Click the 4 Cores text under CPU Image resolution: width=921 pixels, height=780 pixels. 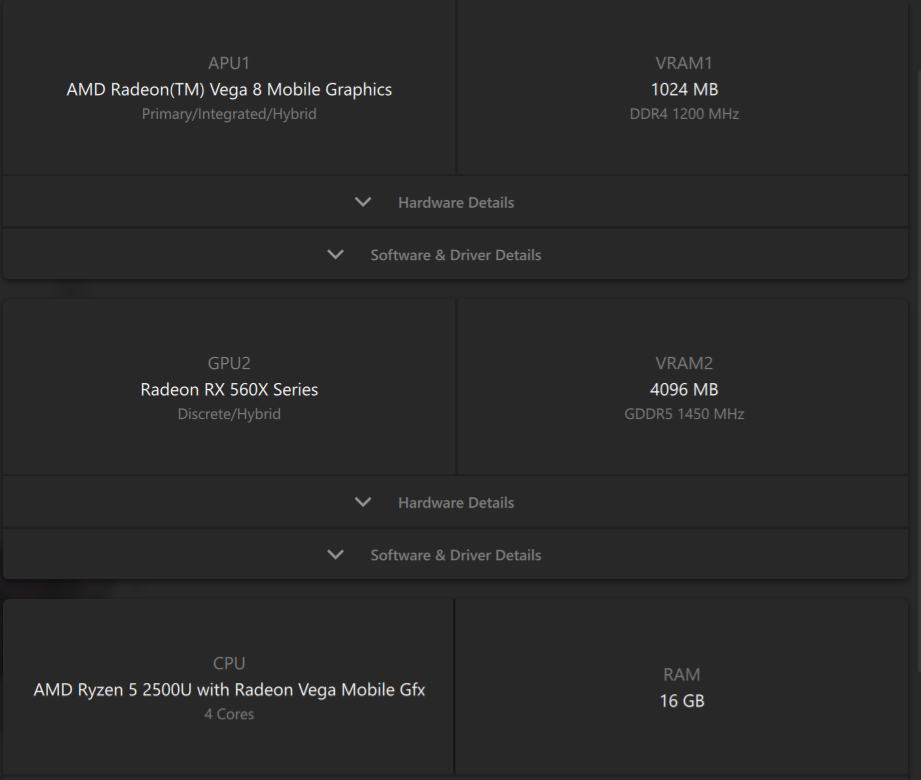229,714
